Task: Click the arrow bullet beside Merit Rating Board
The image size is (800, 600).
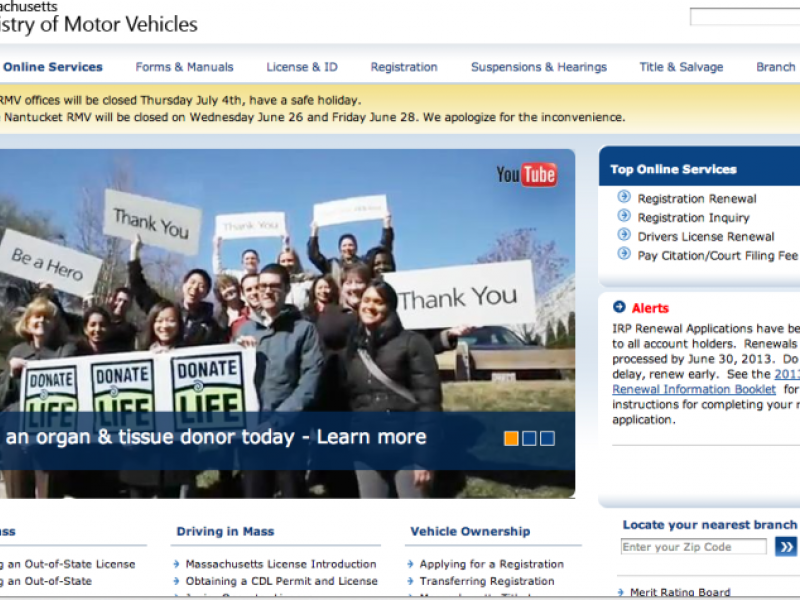Action: pyautogui.click(x=621, y=592)
